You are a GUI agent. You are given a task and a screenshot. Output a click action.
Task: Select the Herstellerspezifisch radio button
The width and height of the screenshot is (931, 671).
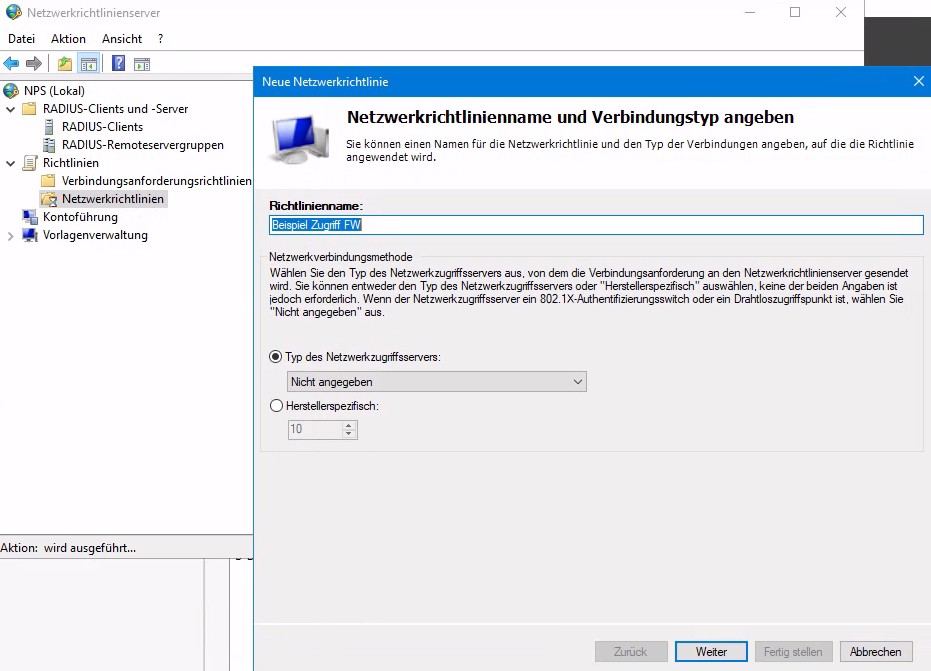[x=276, y=406]
